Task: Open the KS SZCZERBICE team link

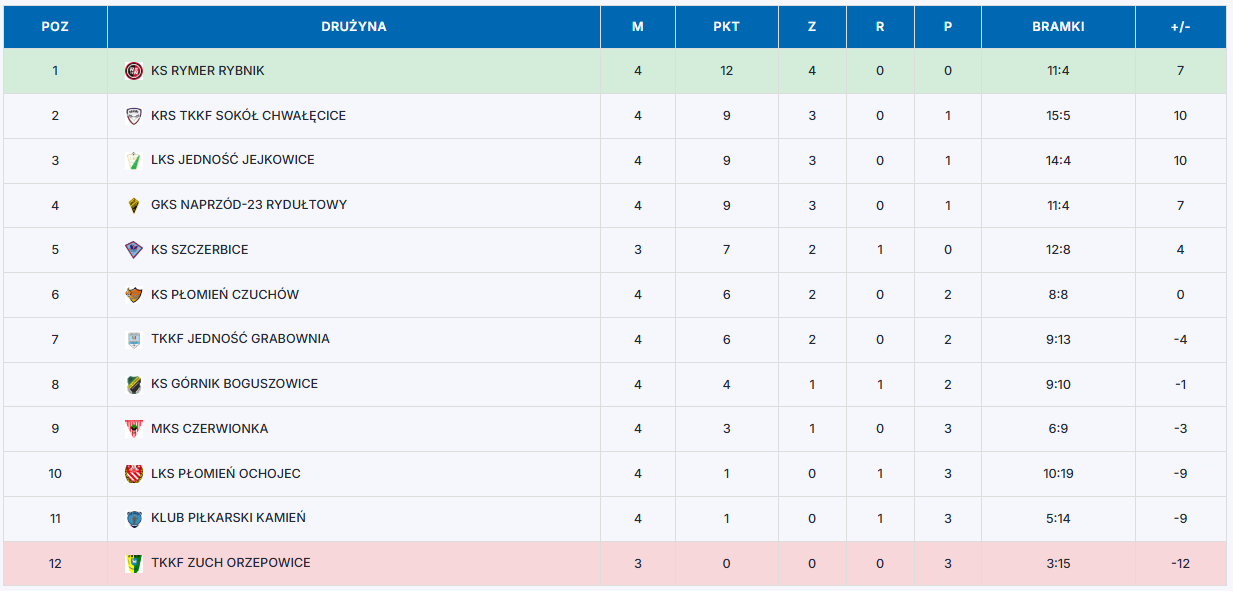Action: (200, 250)
